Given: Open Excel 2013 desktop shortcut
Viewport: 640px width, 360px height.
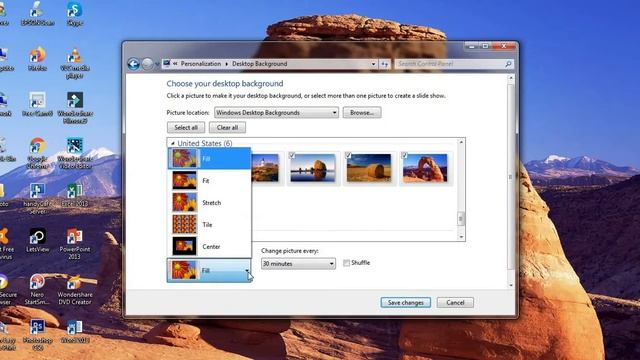Looking at the screenshot, I should click(x=75, y=195).
